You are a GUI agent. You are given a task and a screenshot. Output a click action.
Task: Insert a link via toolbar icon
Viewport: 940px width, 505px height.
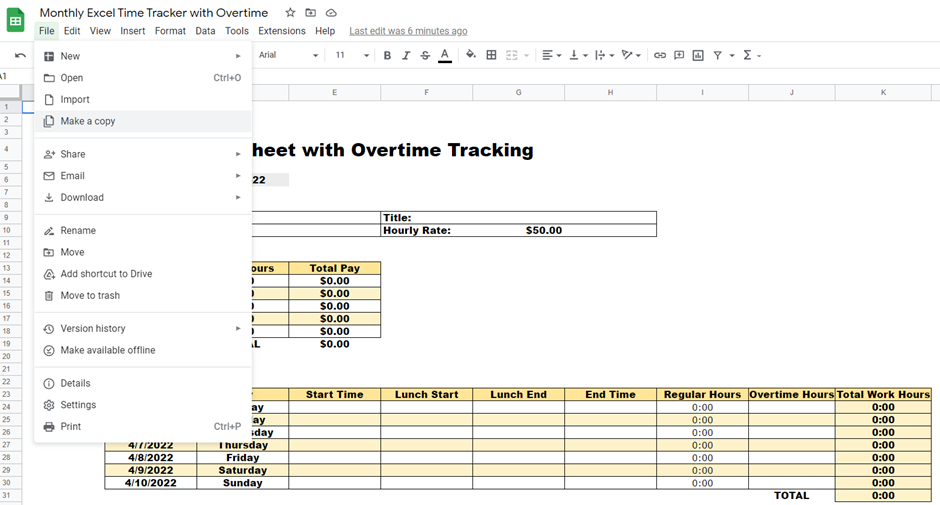(659, 55)
